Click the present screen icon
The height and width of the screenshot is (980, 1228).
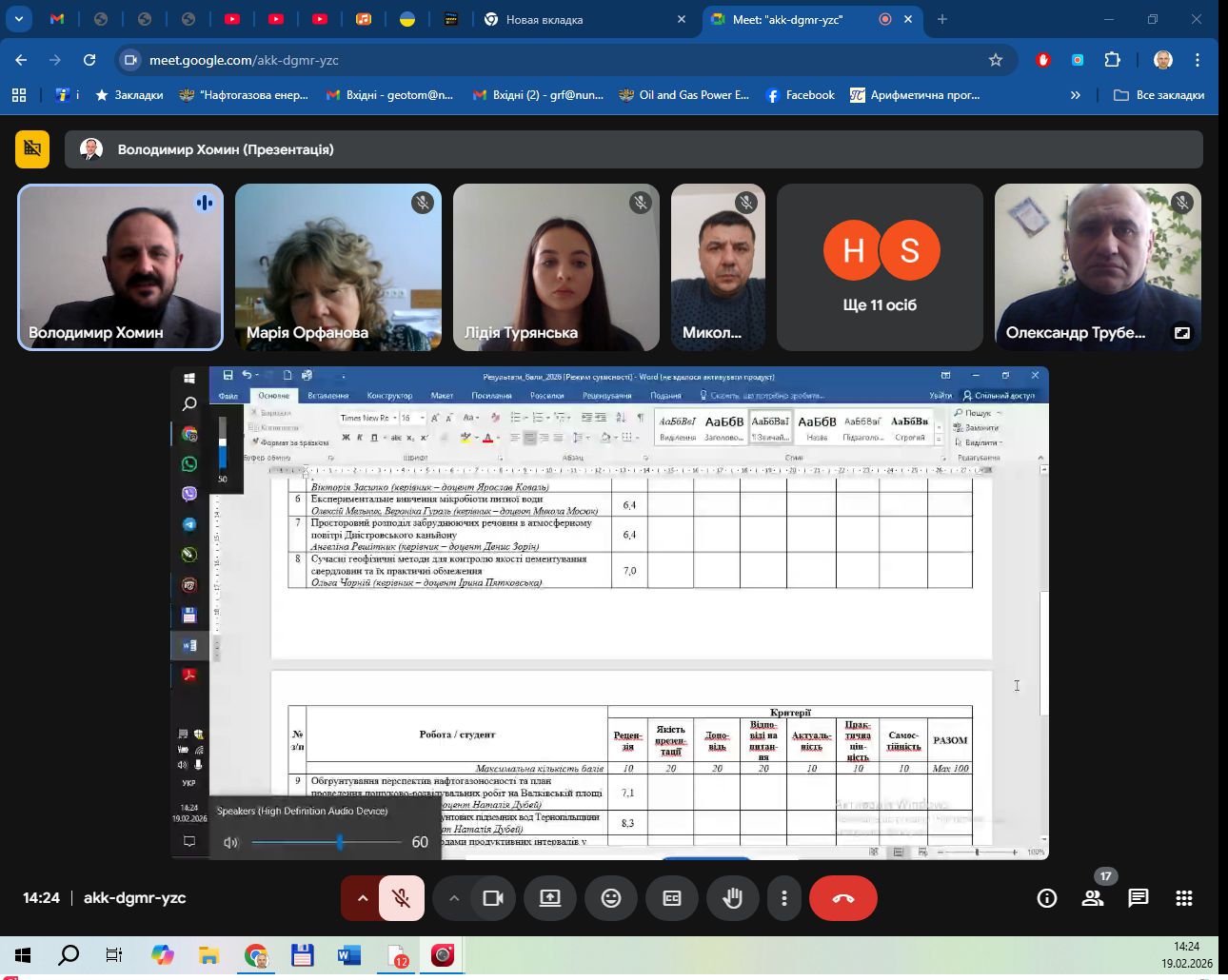(x=550, y=898)
